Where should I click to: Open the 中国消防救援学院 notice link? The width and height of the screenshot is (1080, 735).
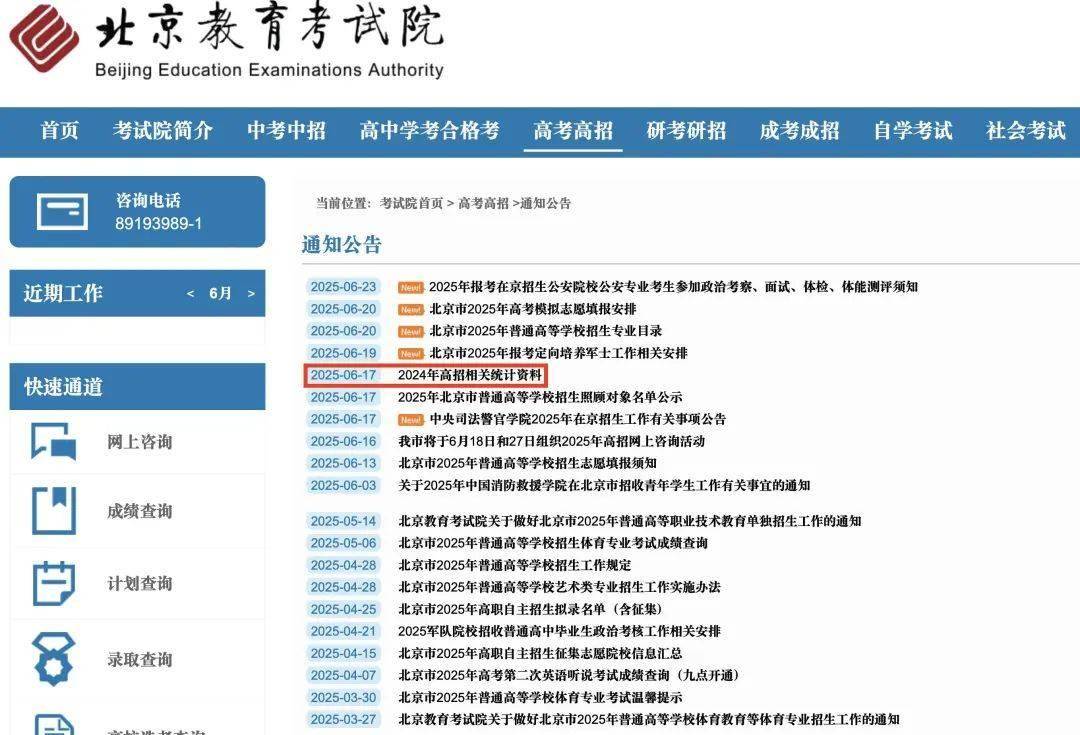tap(604, 485)
